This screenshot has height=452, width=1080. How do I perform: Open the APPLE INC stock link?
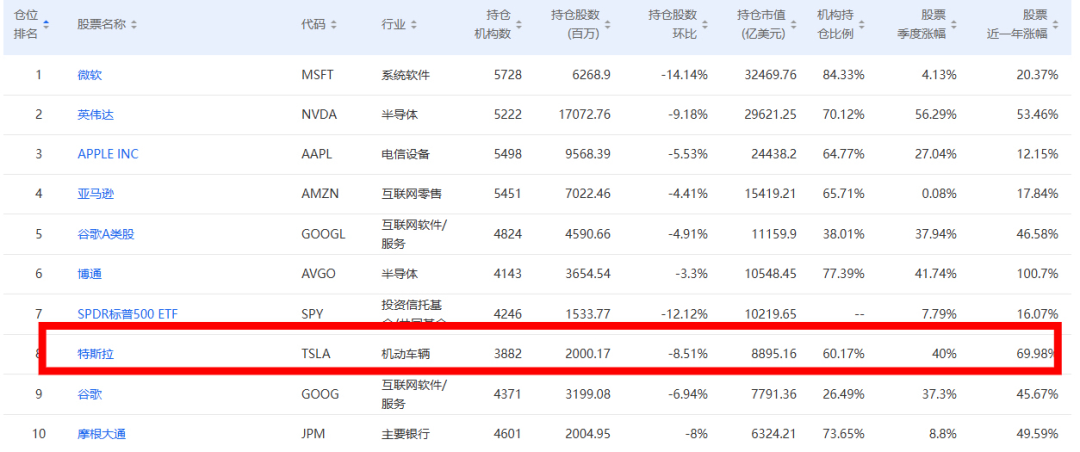coord(107,154)
